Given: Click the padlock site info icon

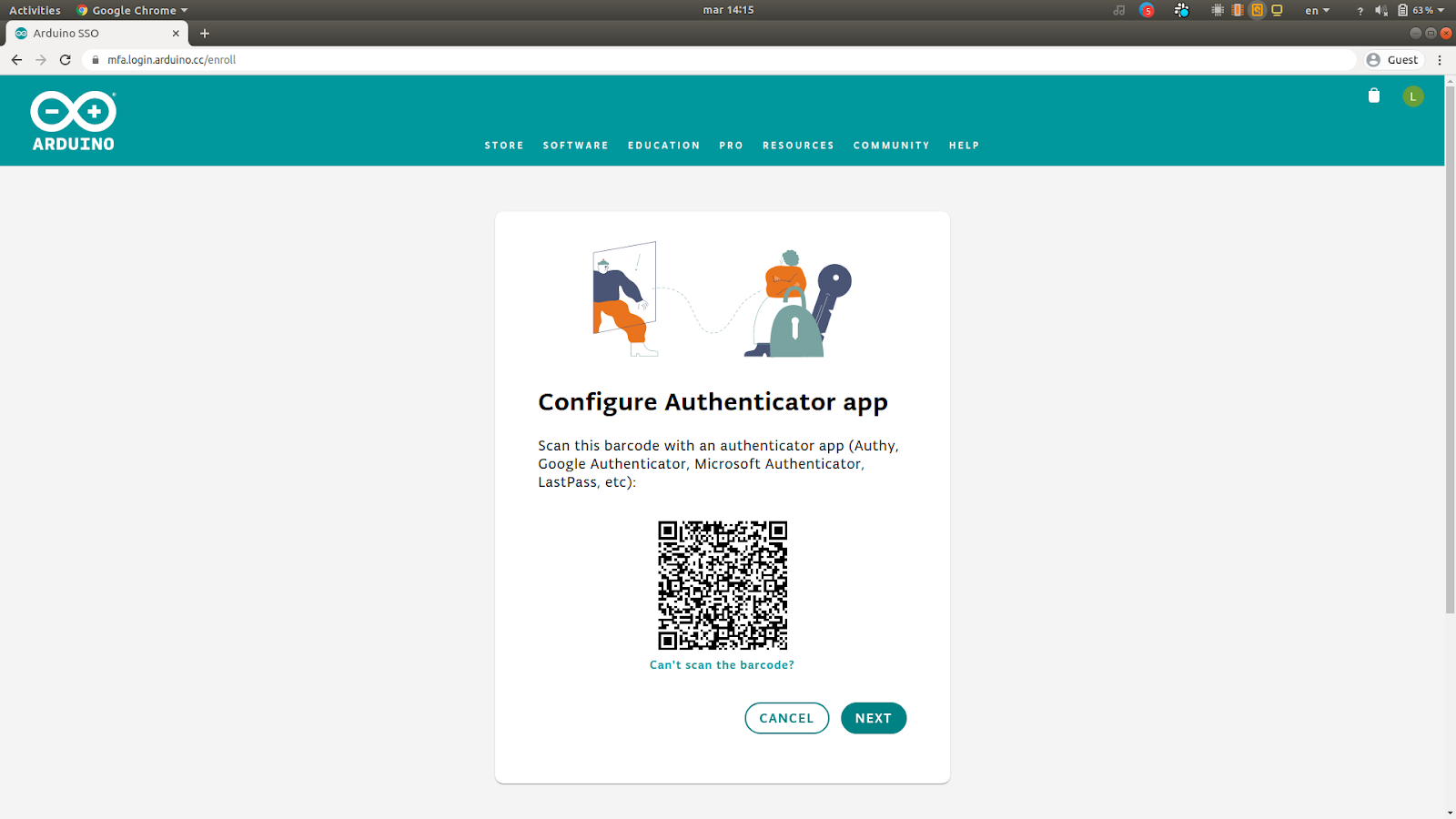Looking at the screenshot, I should (96, 60).
